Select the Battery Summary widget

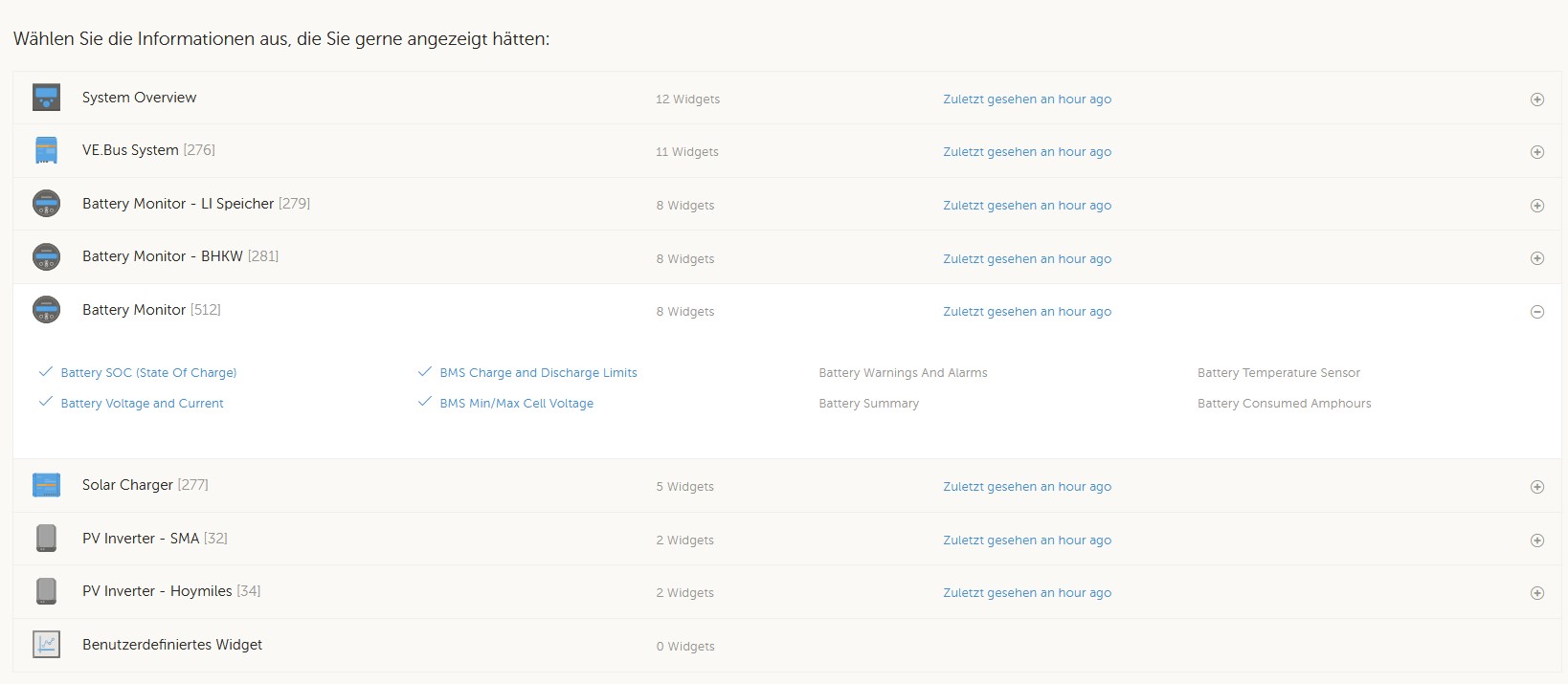[868, 403]
